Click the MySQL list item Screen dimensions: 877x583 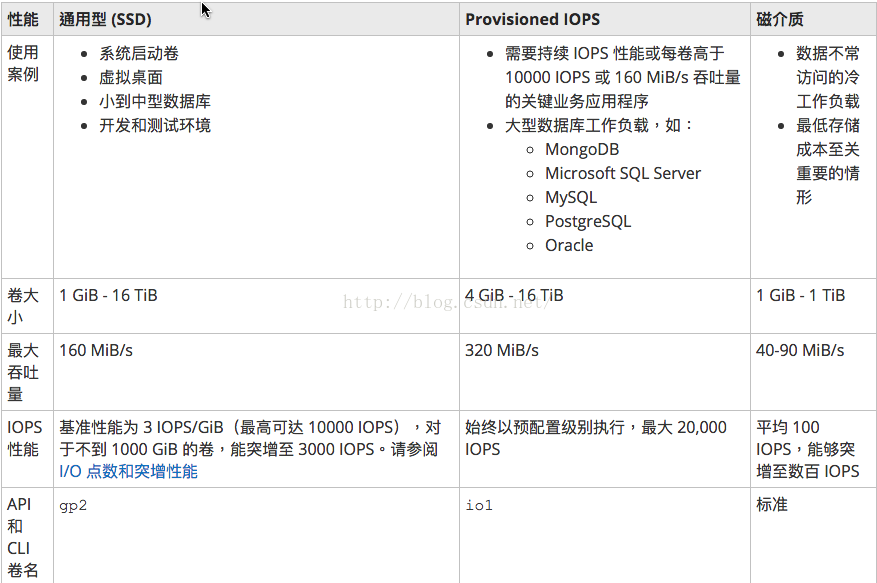coord(571,198)
